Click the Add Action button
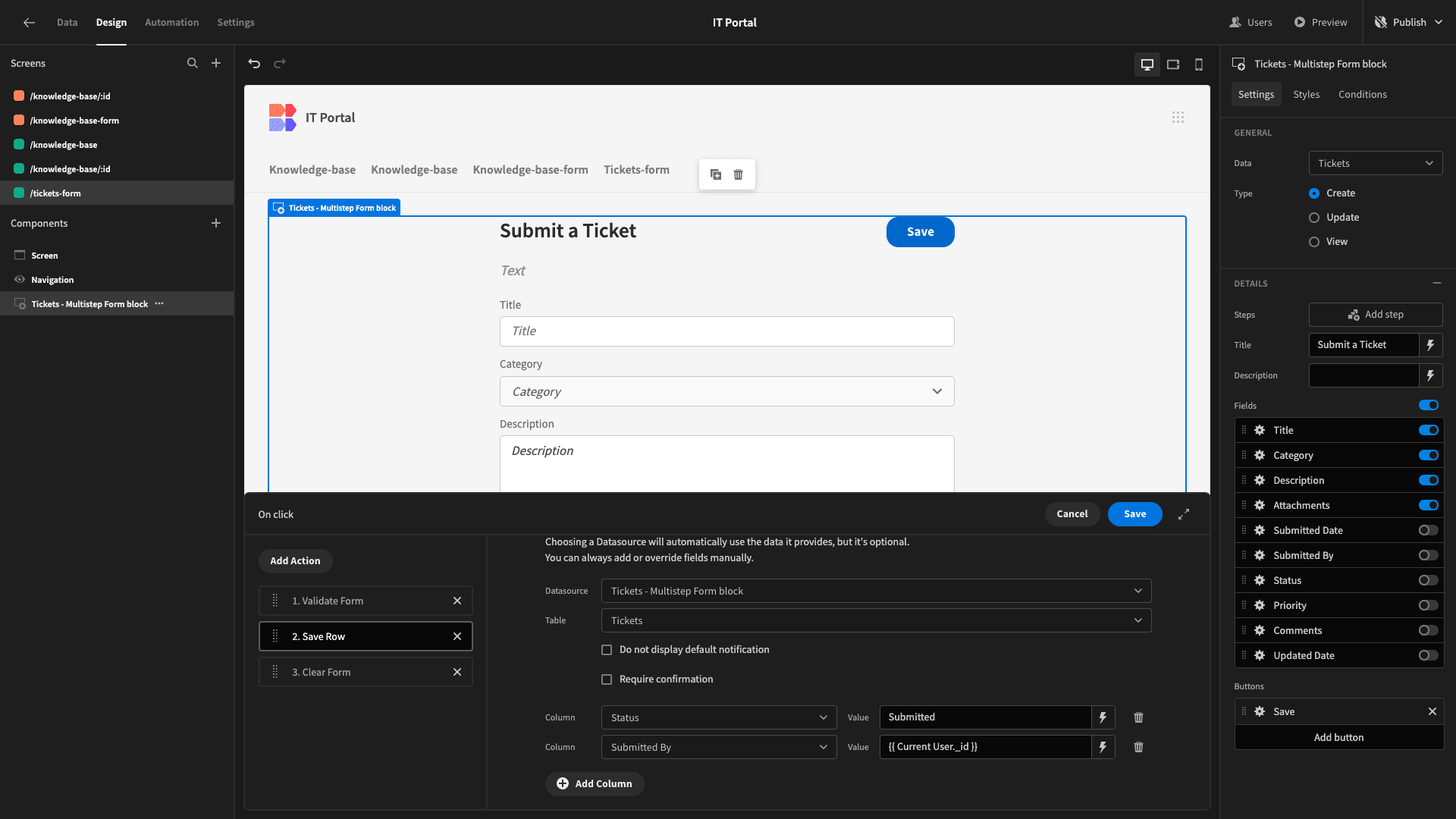 296,561
